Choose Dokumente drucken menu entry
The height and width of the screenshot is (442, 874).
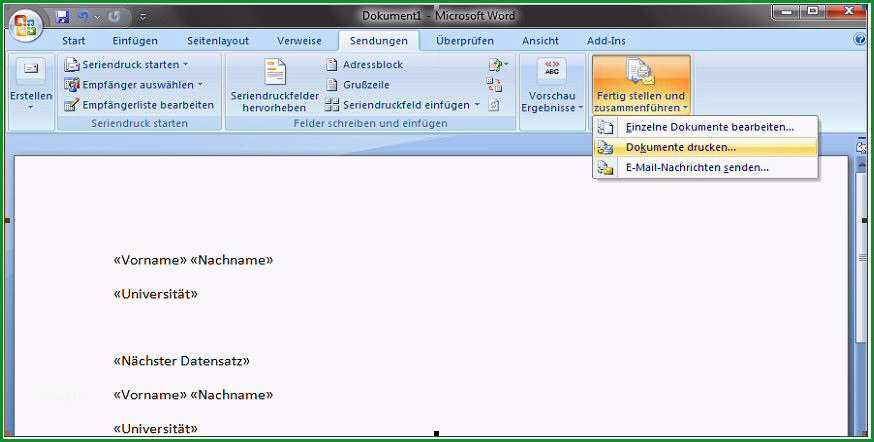(706, 147)
